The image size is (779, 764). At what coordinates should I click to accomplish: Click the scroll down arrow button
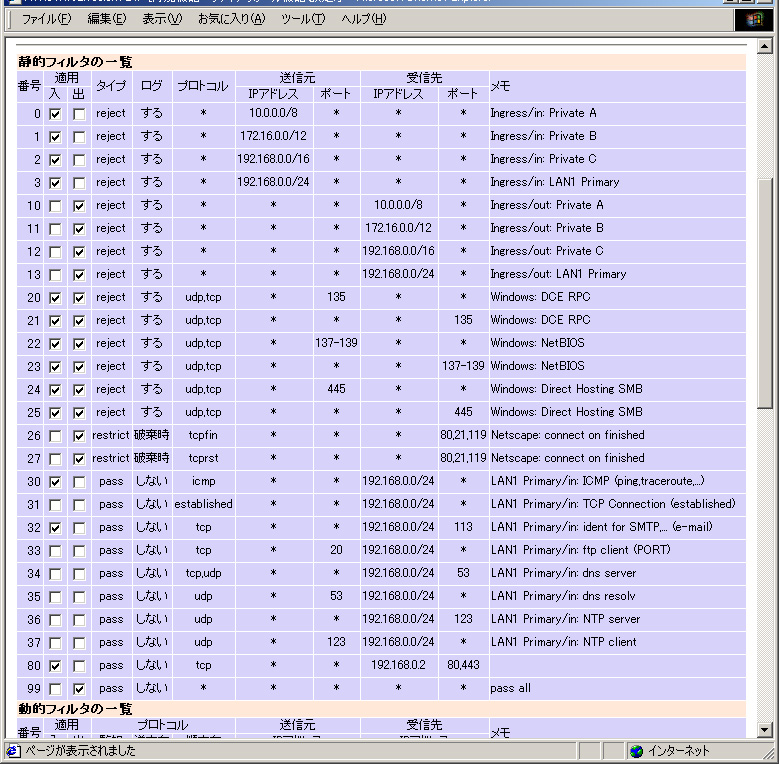tap(765, 730)
